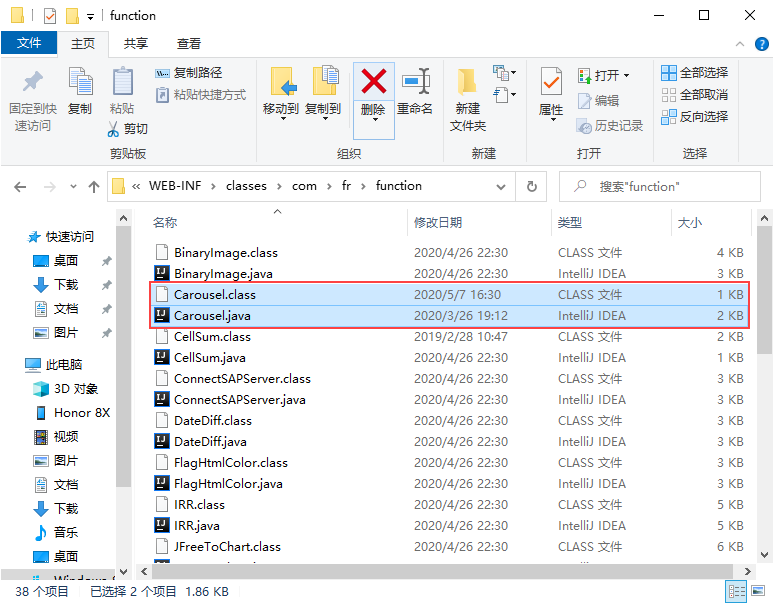Click the 打开 (Open) button
Viewport: 774px width, 604px height.
click(x=603, y=76)
